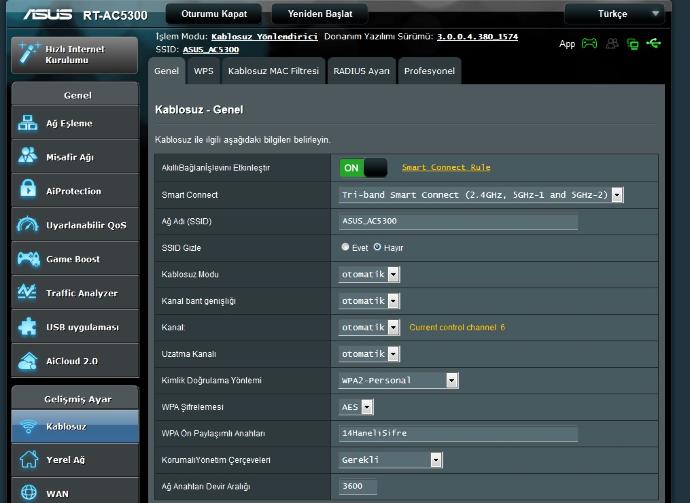Open the Kablosuz Modu dropdown
This screenshot has height=503, width=690.
click(x=369, y=274)
